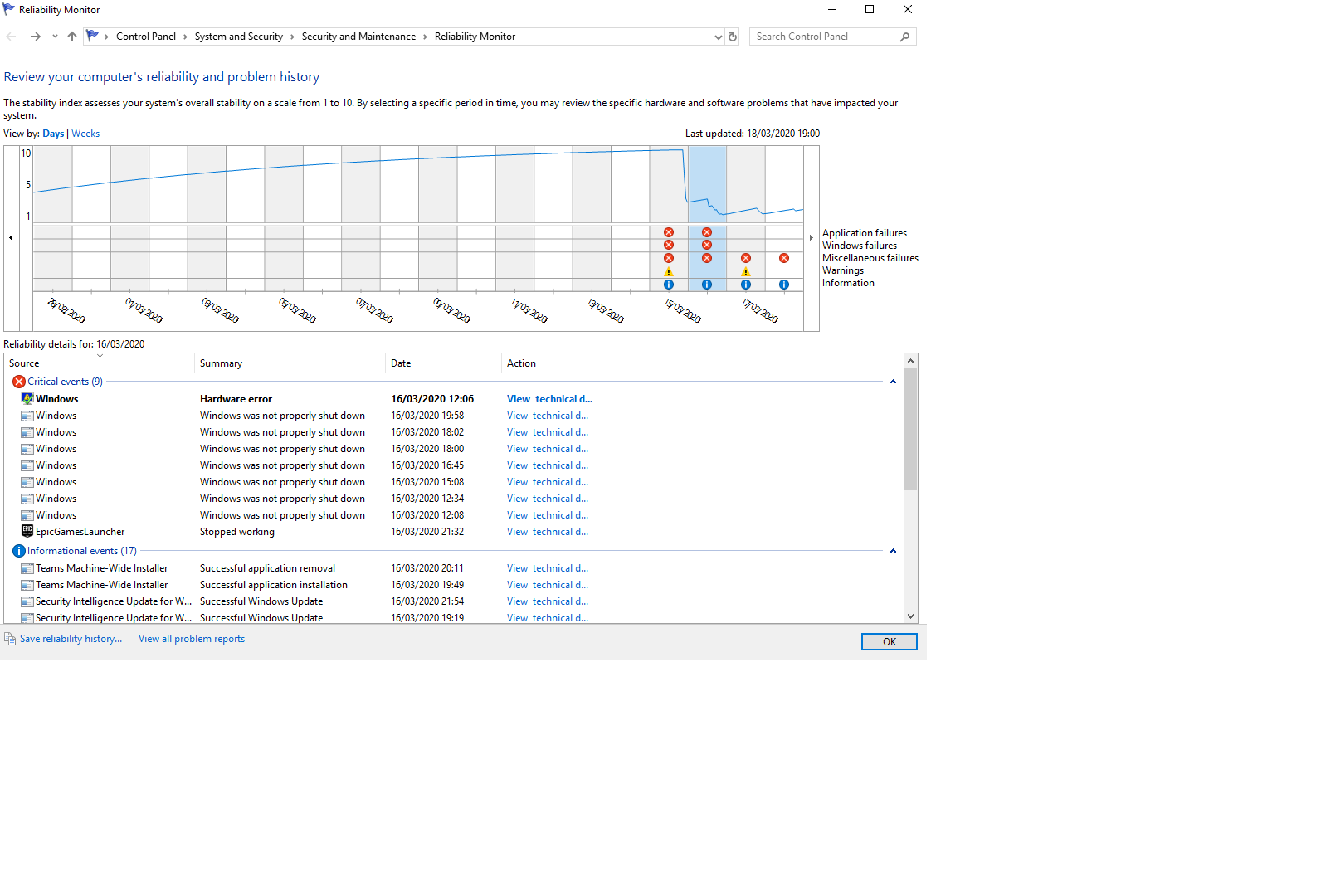Move the chart to later dates with the right arrow
Image resolution: width=1321 pixels, height=896 pixels.
812,237
